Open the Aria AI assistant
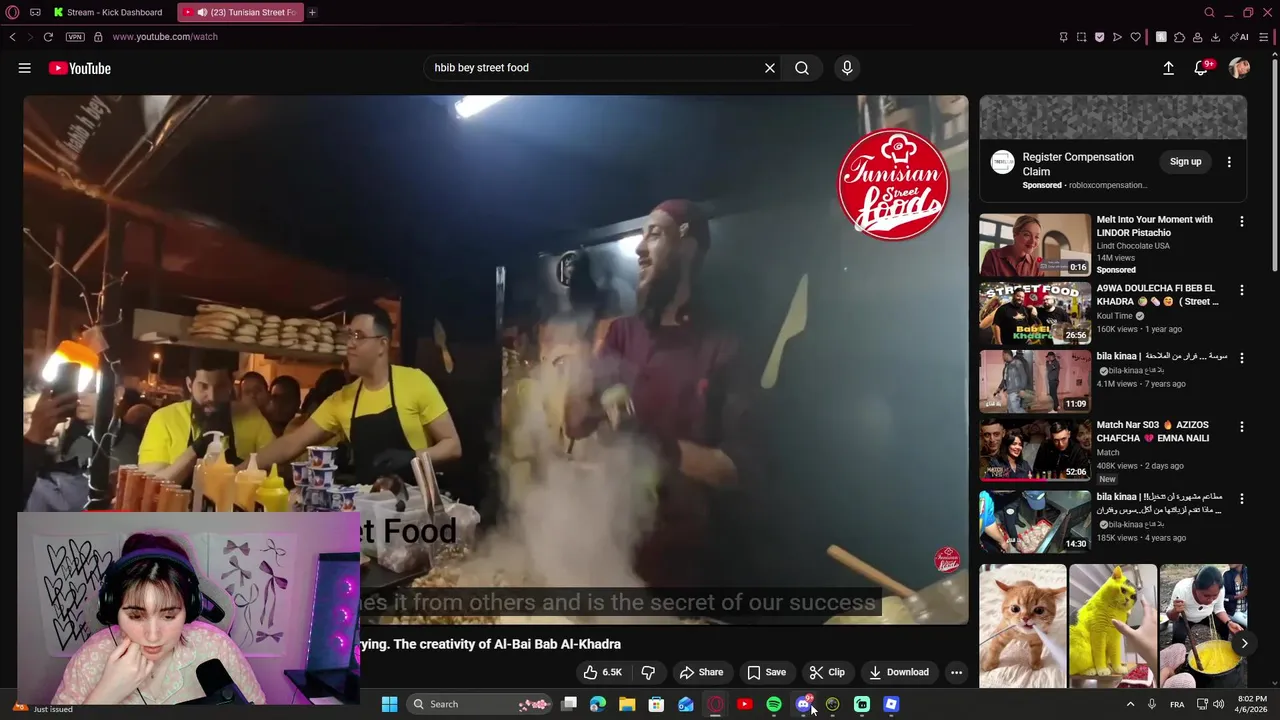 [1241, 37]
